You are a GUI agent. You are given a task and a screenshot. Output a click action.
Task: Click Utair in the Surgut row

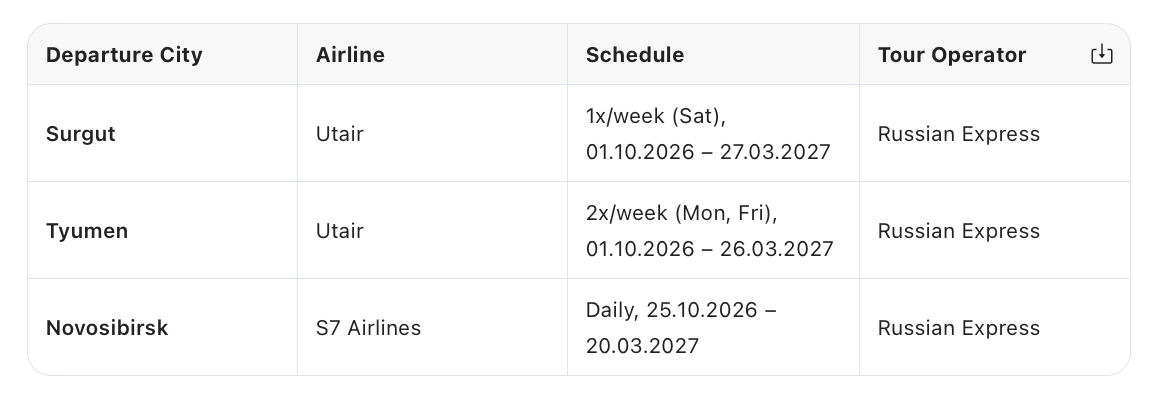click(x=339, y=134)
